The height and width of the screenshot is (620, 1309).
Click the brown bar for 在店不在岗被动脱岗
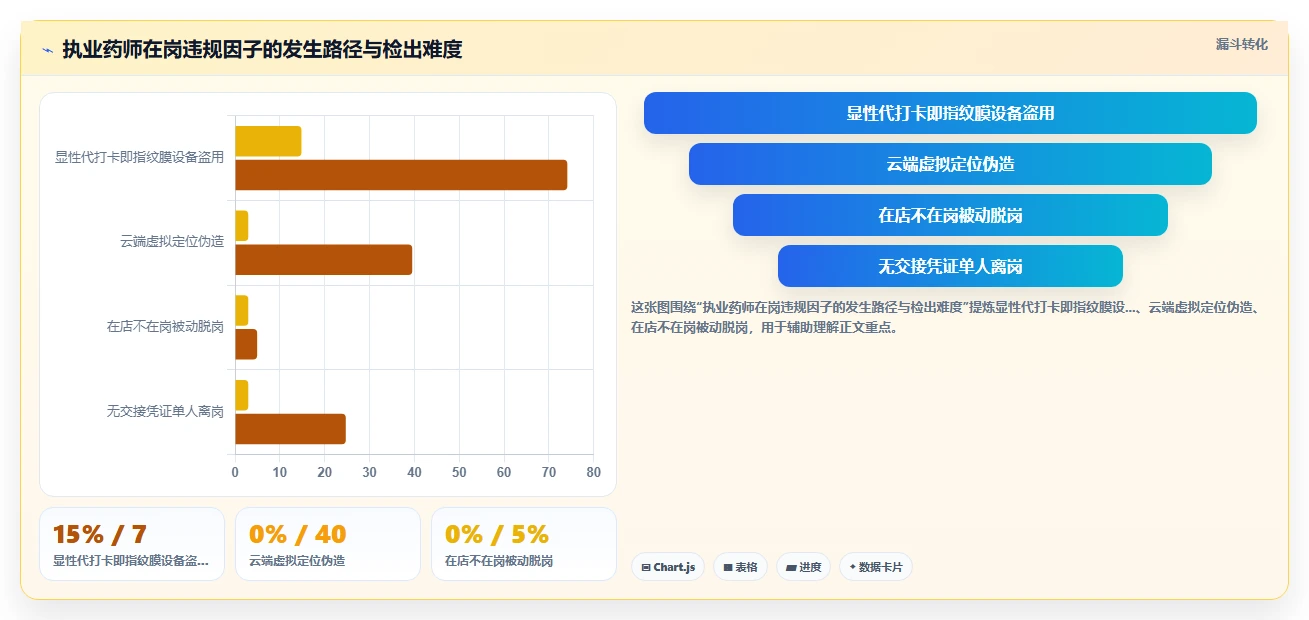[246, 344]
